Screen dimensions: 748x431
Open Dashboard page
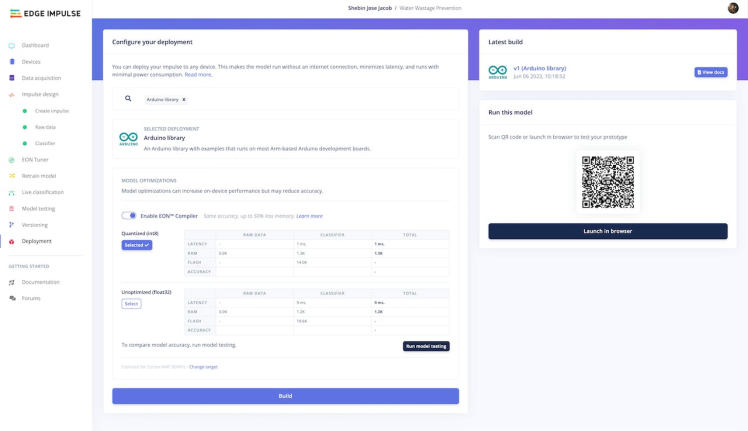point(35,45)
